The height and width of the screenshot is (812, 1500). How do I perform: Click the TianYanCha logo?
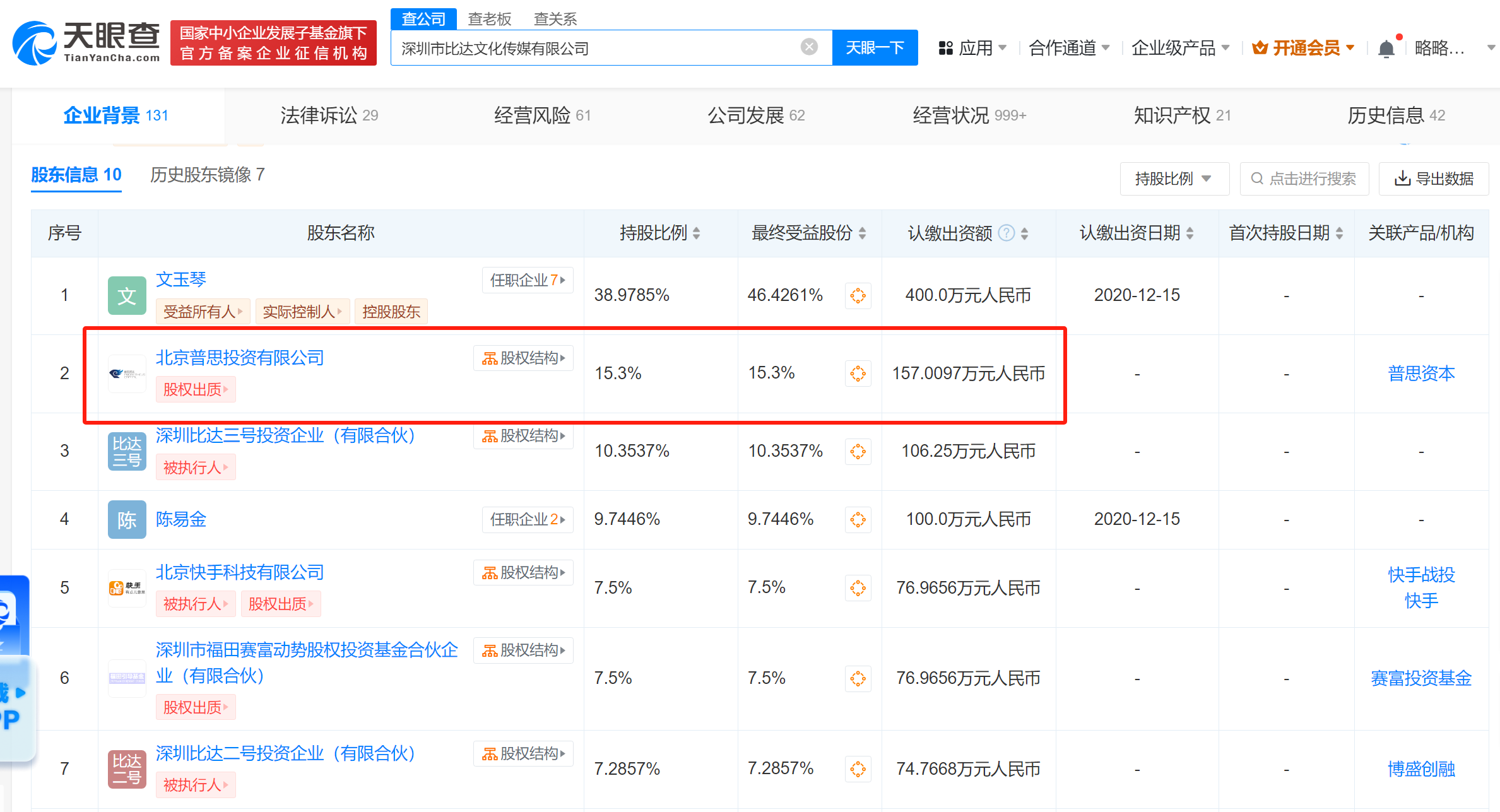86,42
